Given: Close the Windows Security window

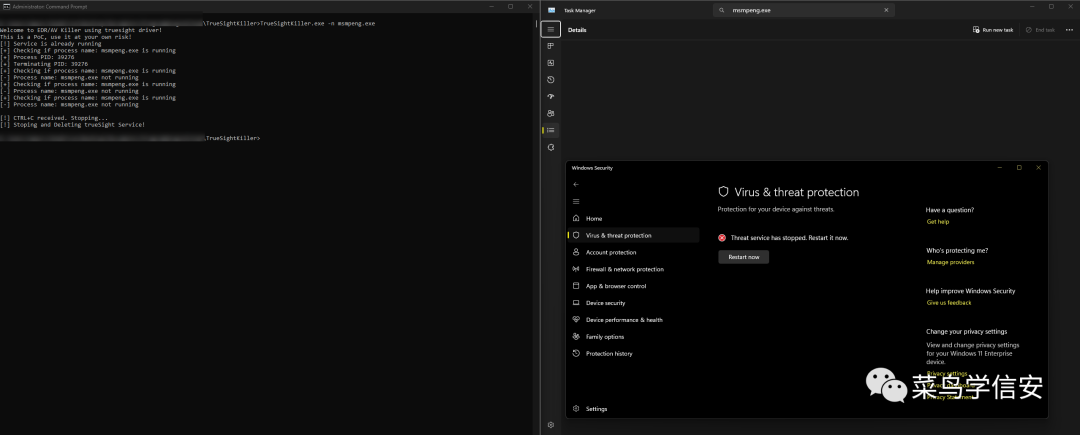Looking at the screenshot, I should (1039, 167).
